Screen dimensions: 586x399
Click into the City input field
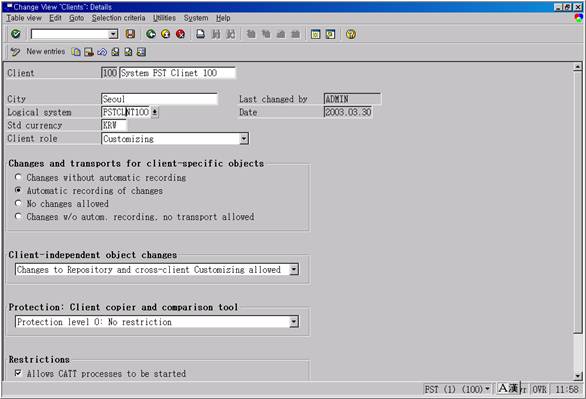pyautogui.click(x=159, y=99)
